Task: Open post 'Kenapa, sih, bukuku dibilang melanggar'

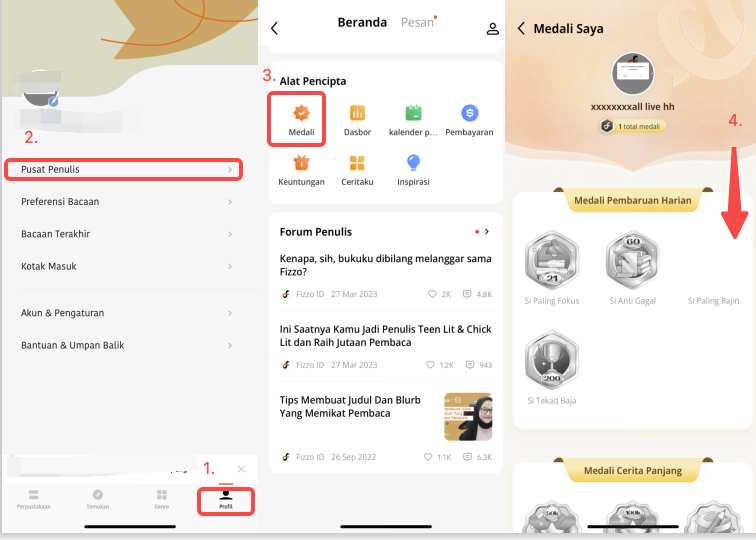Action: (385, 265)
